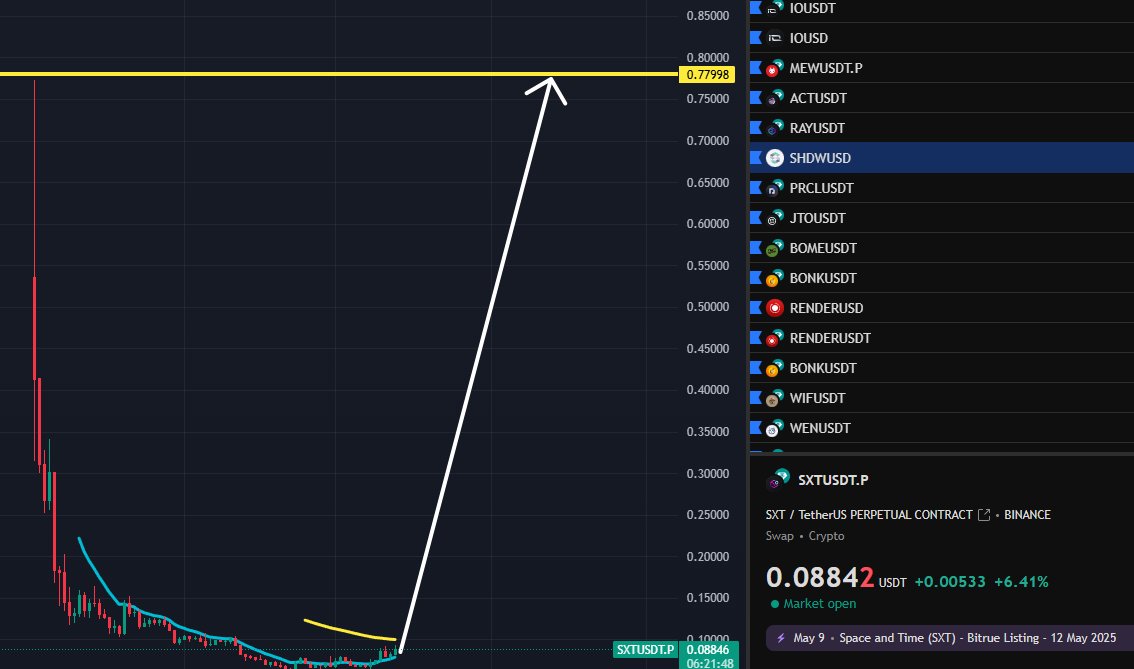
Task: Click the 0.50000 price axis label
Action: [x=707, y=307]
